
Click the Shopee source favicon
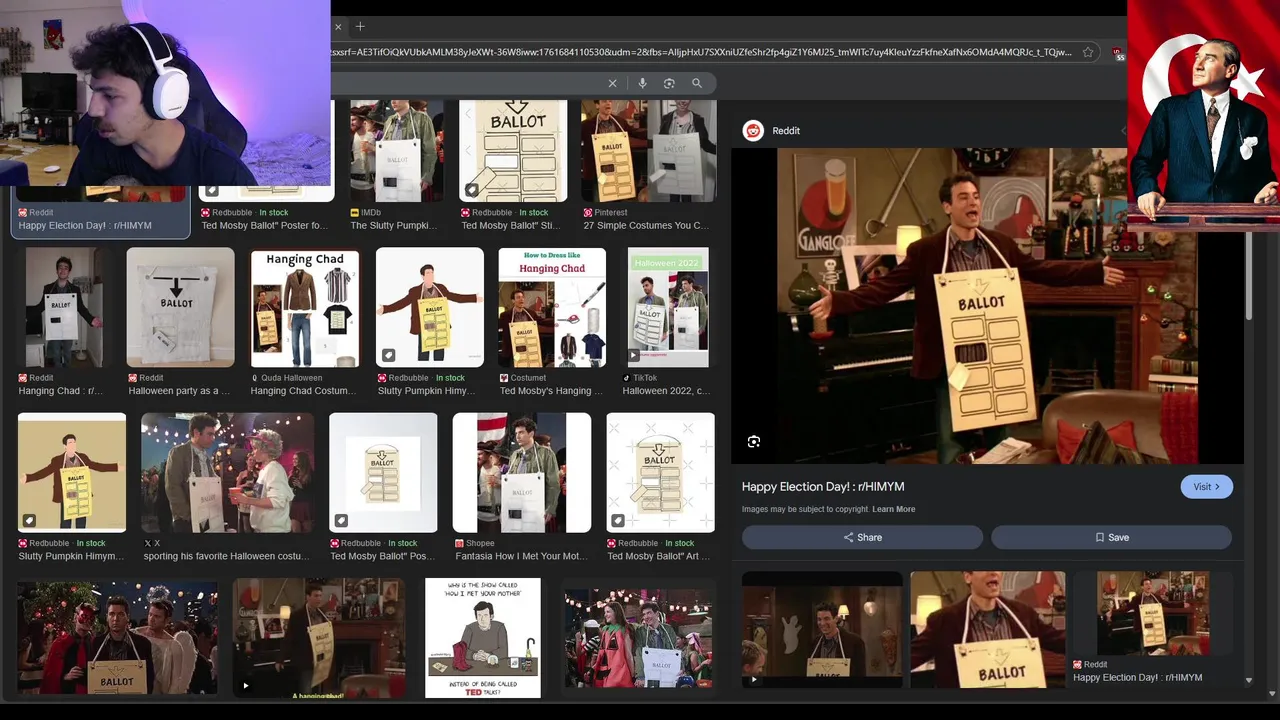point(460,543)
